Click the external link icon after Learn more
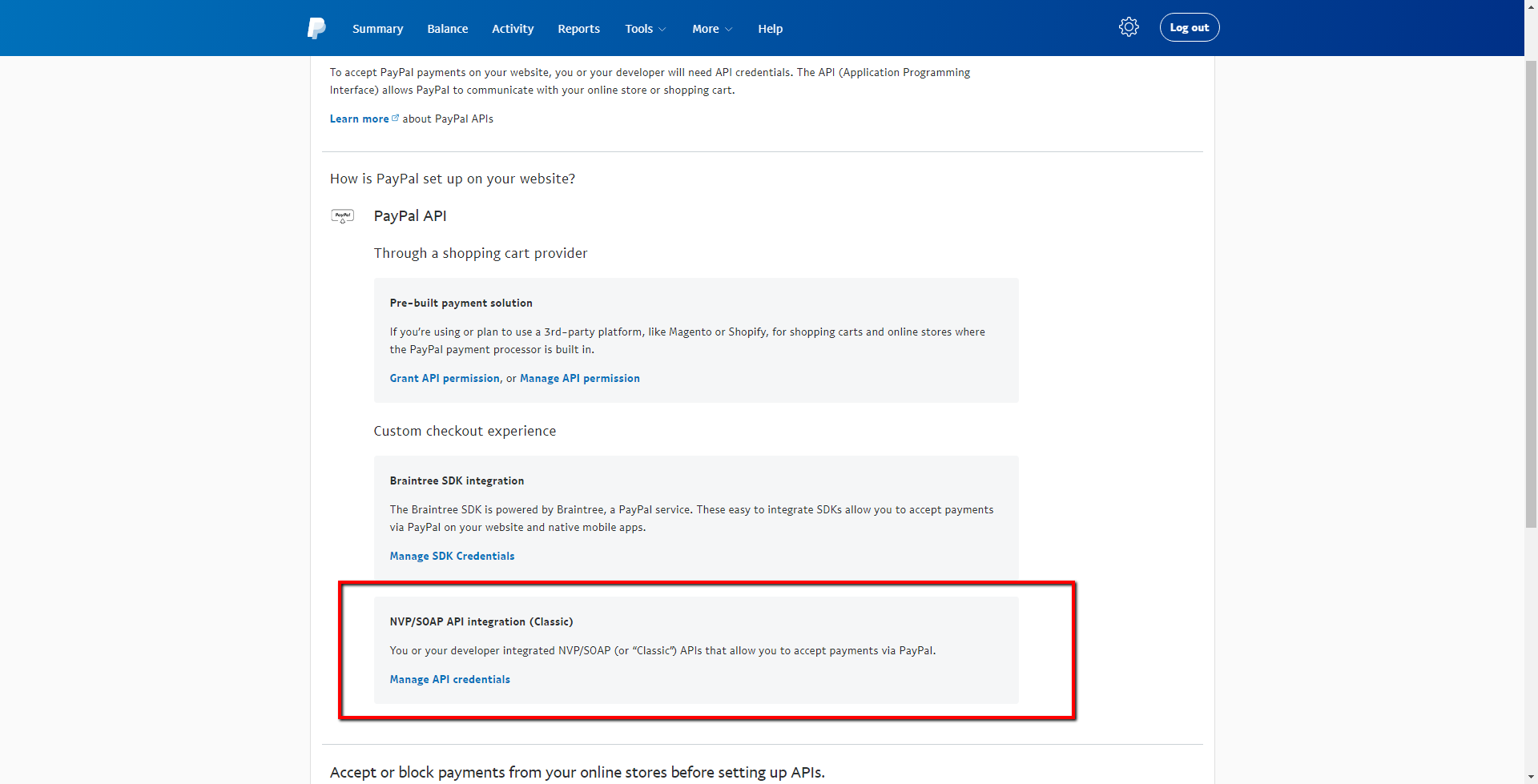This screenshot has height=784, width=1538. [395, 118]
